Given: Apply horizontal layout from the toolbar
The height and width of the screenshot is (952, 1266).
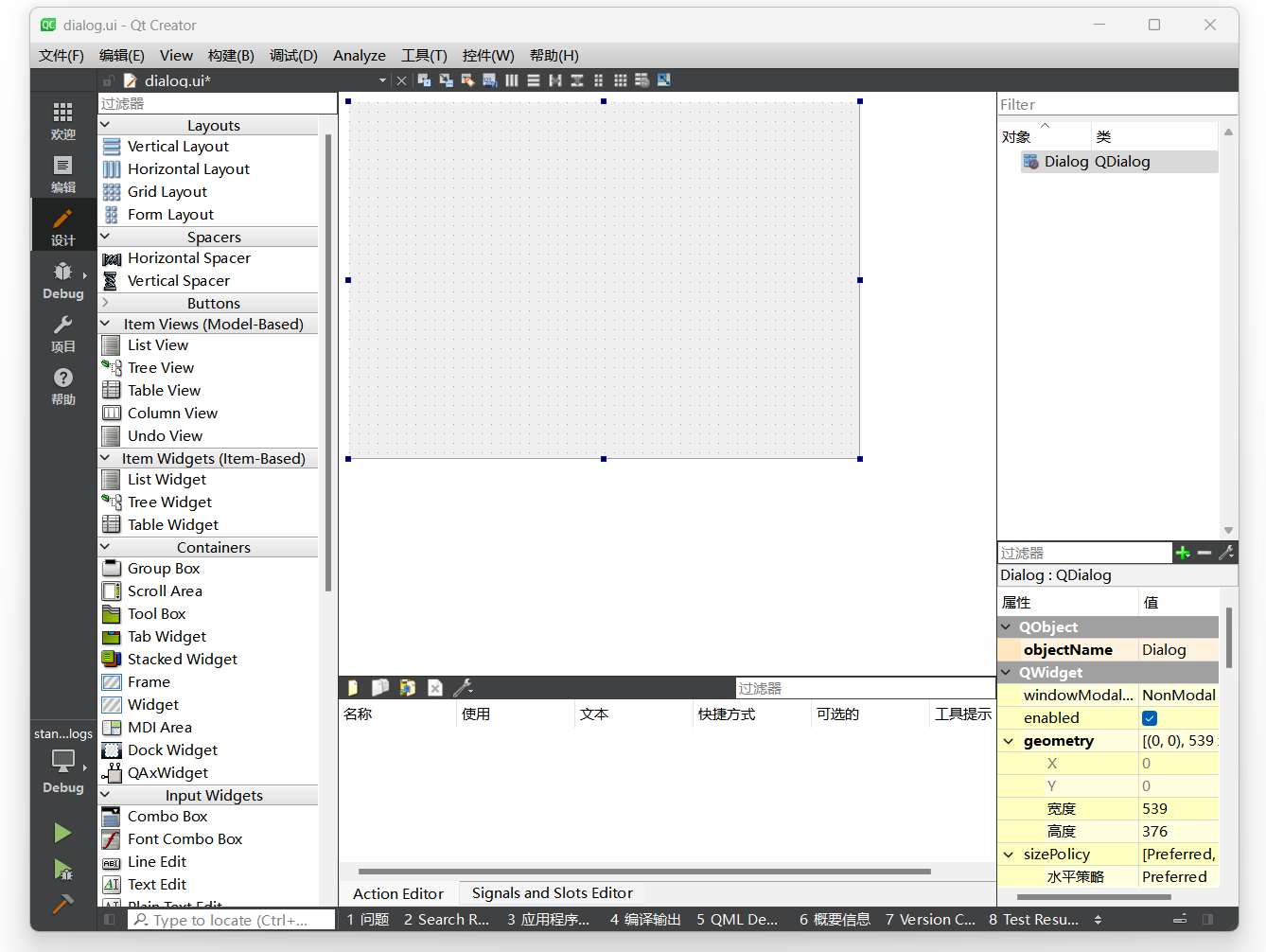Looking at the screenshot, I should click(512, 80).
